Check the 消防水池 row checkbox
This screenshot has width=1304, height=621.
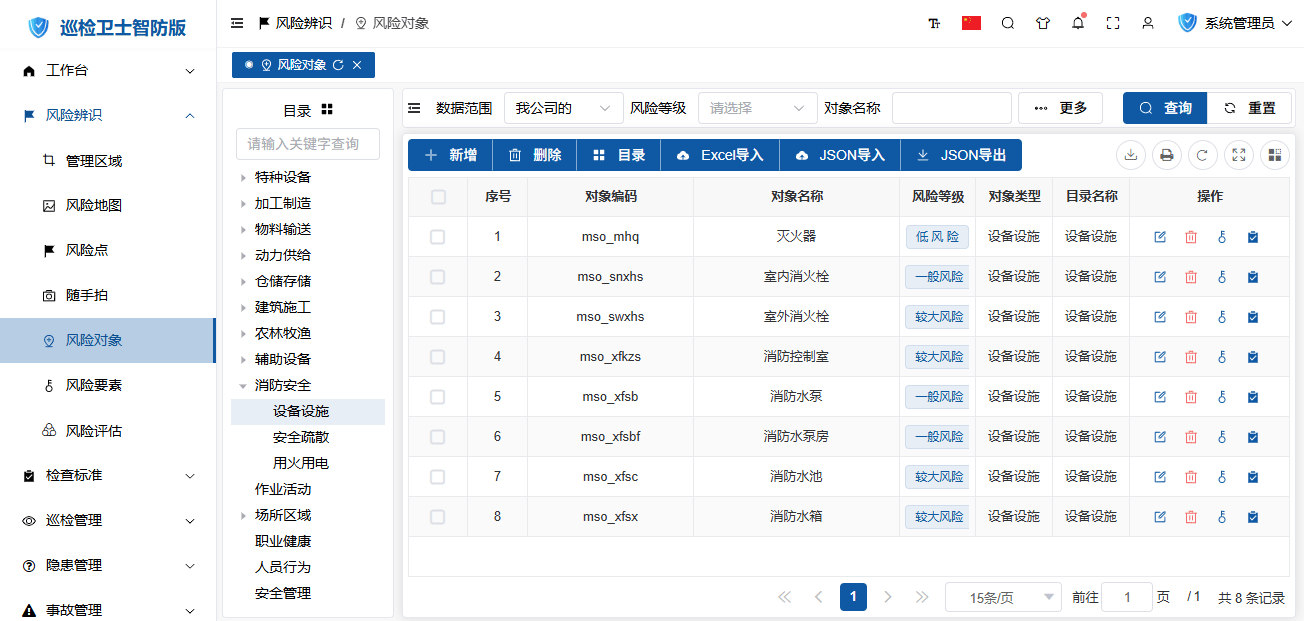[x=437, y=477]
